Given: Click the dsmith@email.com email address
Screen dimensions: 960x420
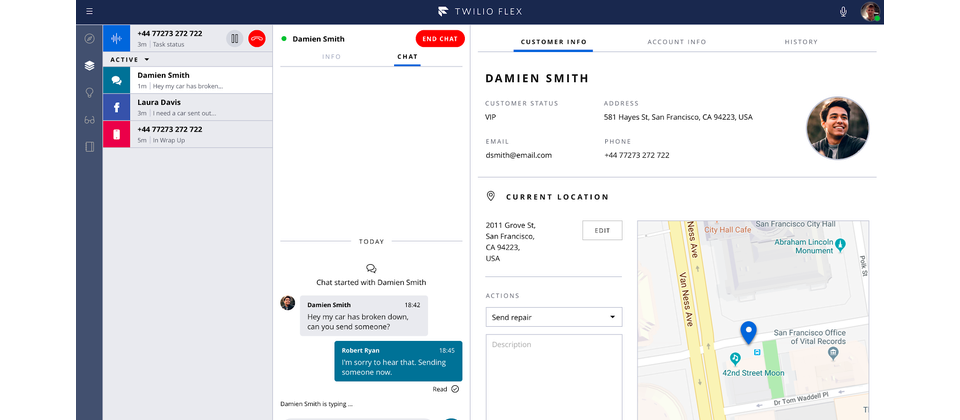Looking at the screenshot, I should 519,156.
